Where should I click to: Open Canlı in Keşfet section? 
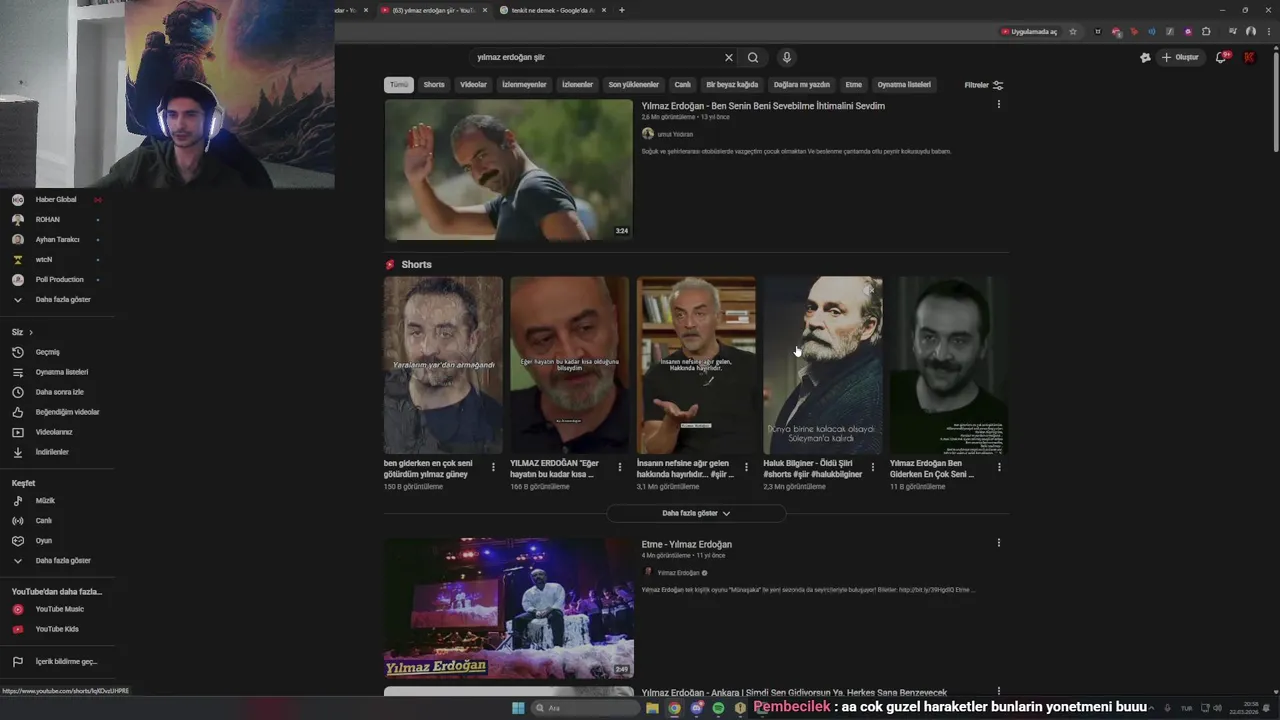pyautogui.click(x=56, y=521)
